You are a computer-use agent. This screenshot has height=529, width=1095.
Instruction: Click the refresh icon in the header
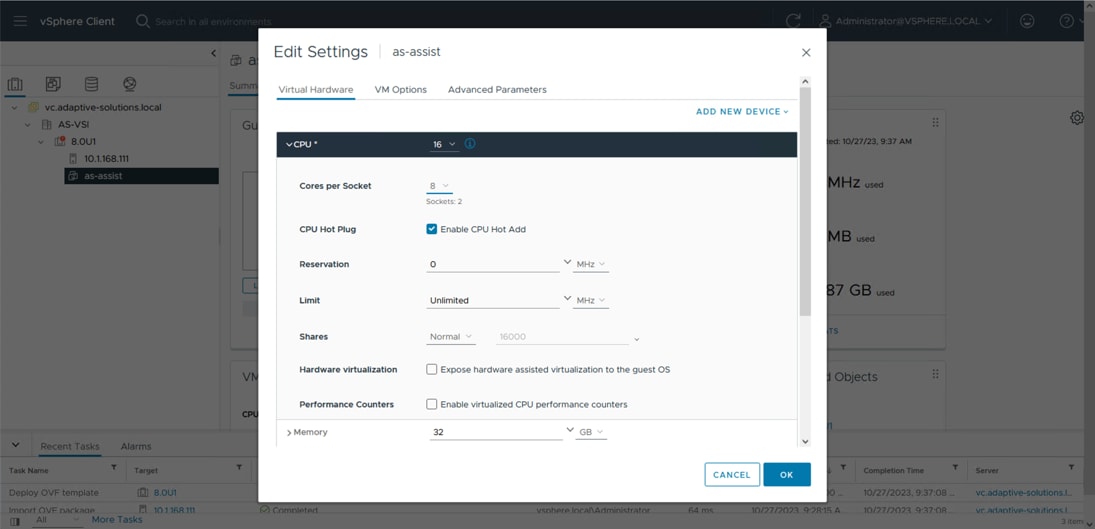click(x=793, y=21)
